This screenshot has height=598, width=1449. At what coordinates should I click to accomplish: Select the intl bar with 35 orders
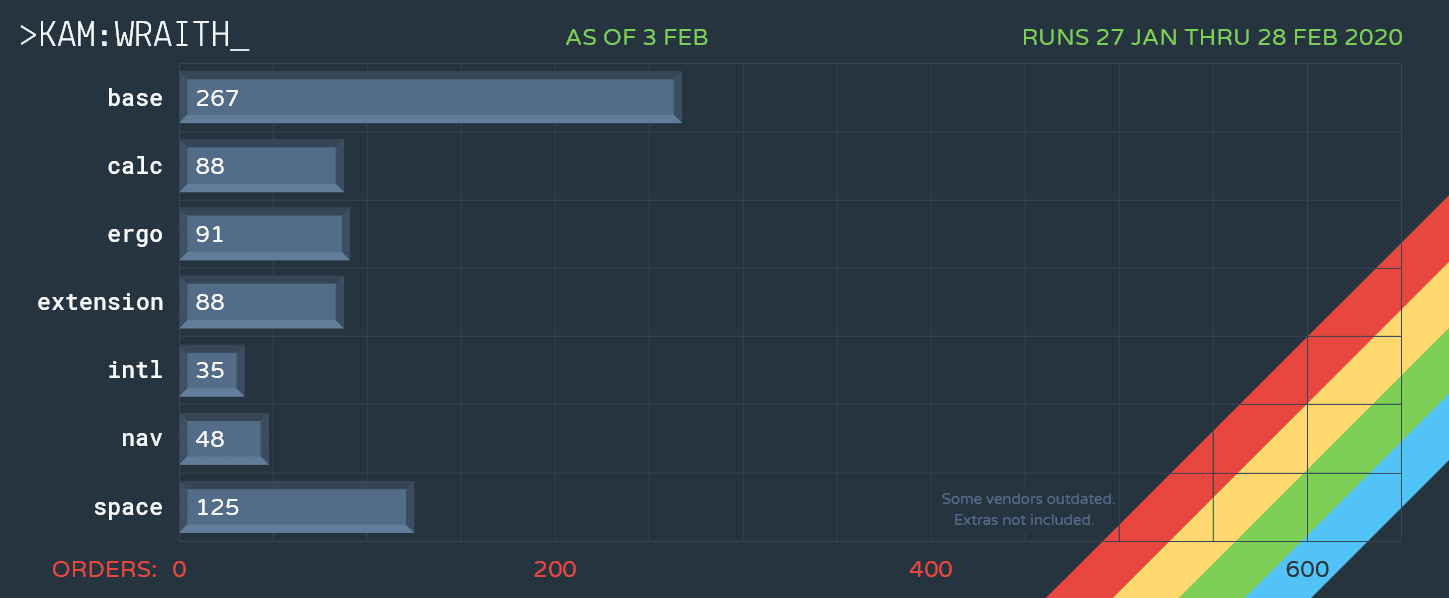click(212, 371)
